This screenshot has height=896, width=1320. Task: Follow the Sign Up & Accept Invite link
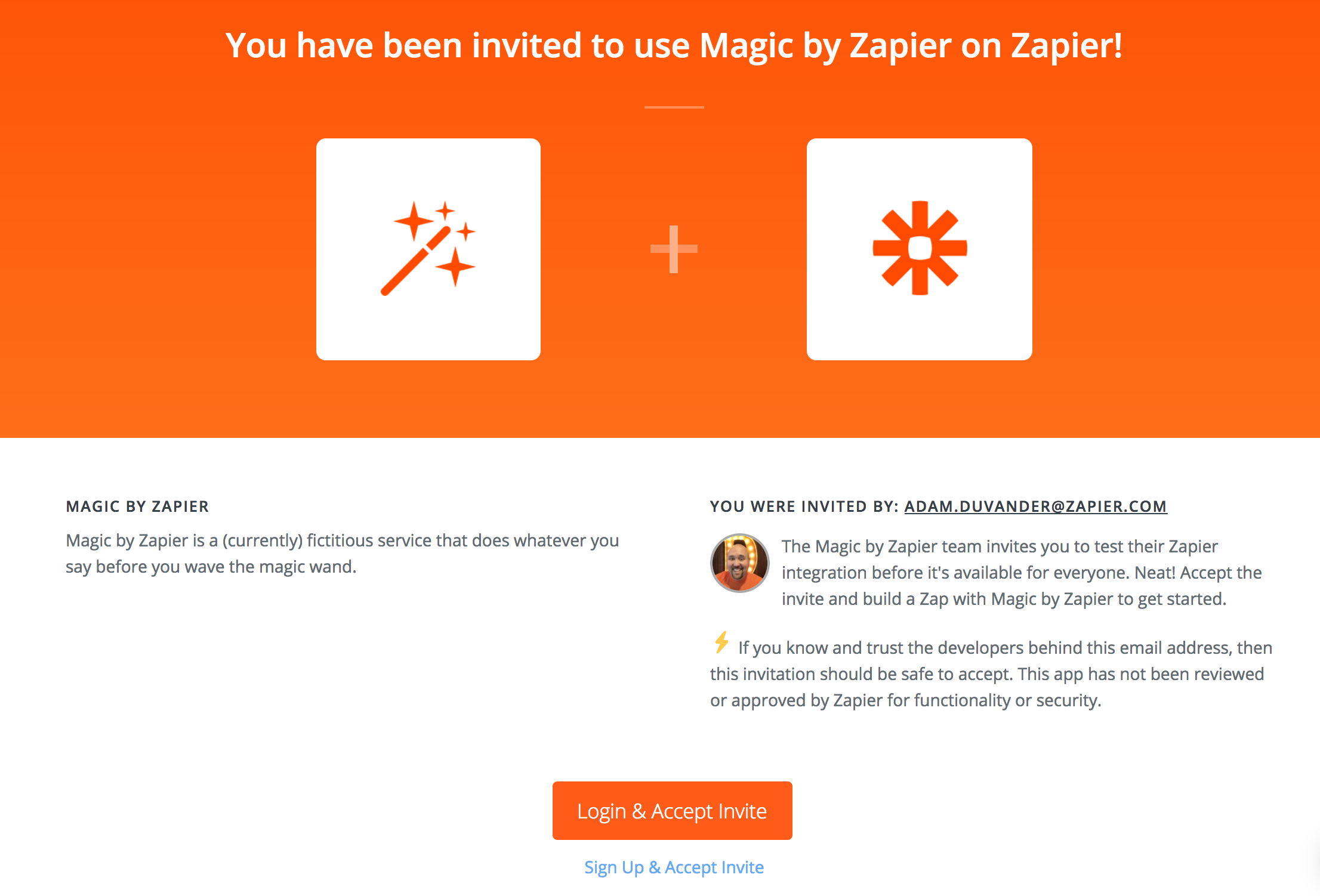coord(674,867)
